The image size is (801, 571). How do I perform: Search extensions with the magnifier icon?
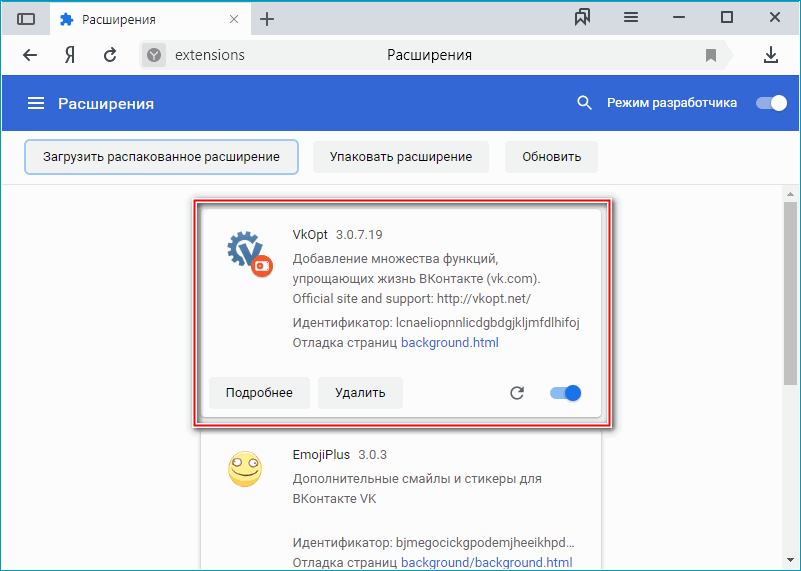584,103
